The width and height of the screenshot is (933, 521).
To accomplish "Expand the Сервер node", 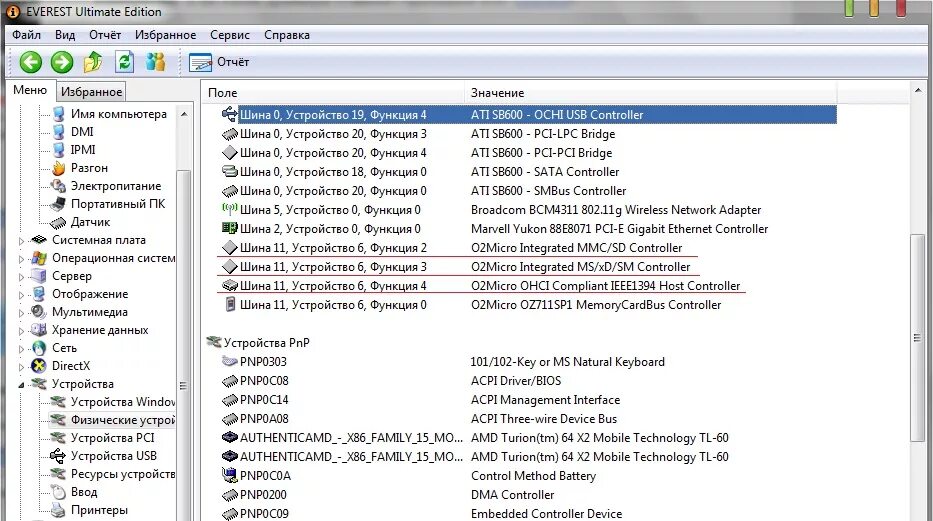I will click(21, 277).
